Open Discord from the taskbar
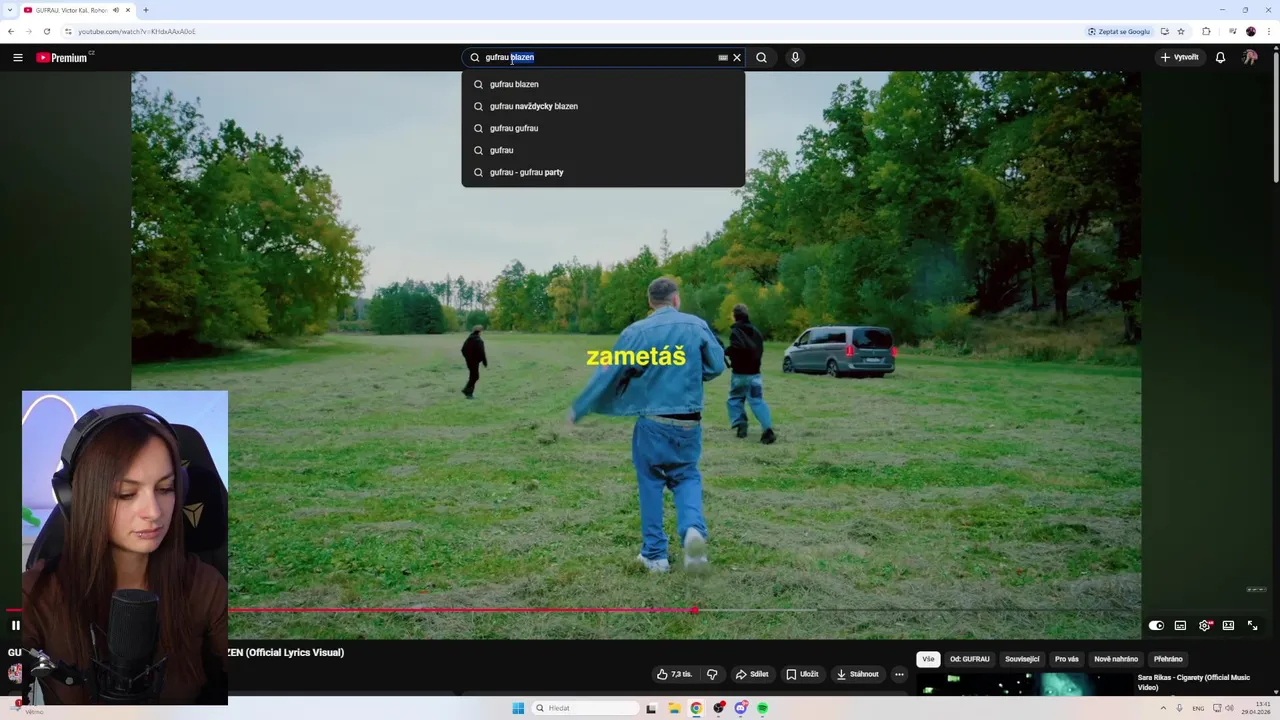This screenshot has width=1280, height=720. click(740, 708)
